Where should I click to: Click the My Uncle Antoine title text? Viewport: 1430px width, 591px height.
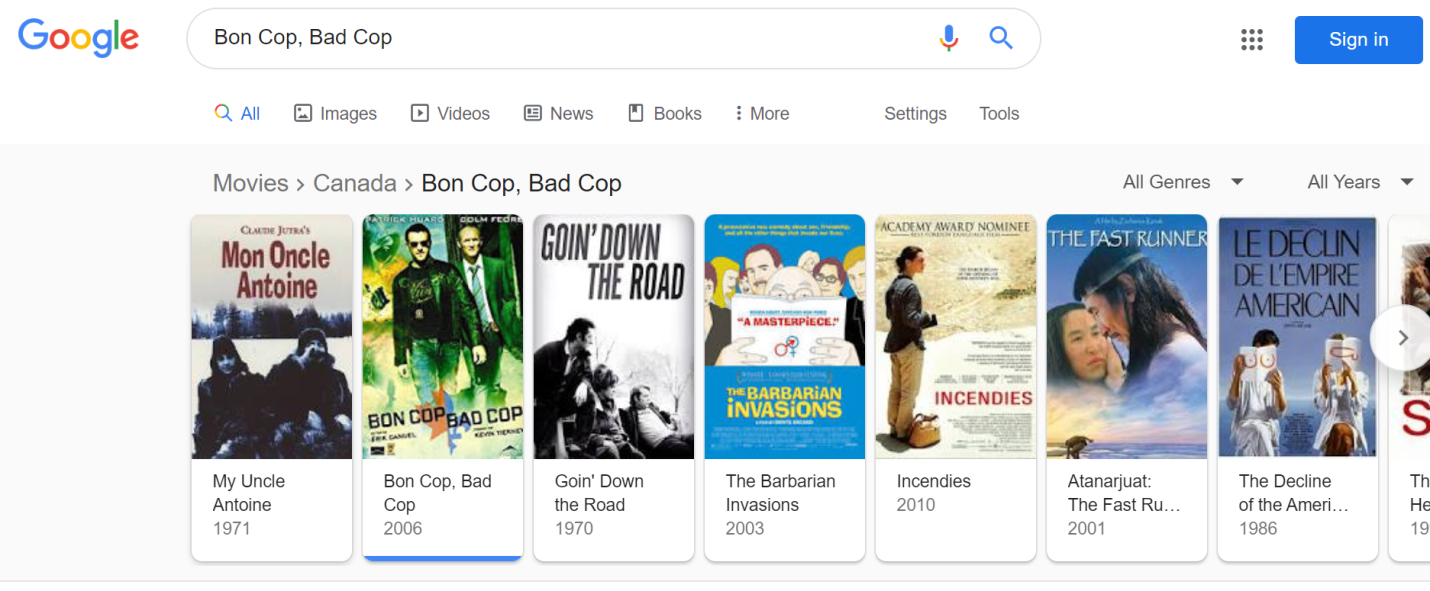point(249,493)
